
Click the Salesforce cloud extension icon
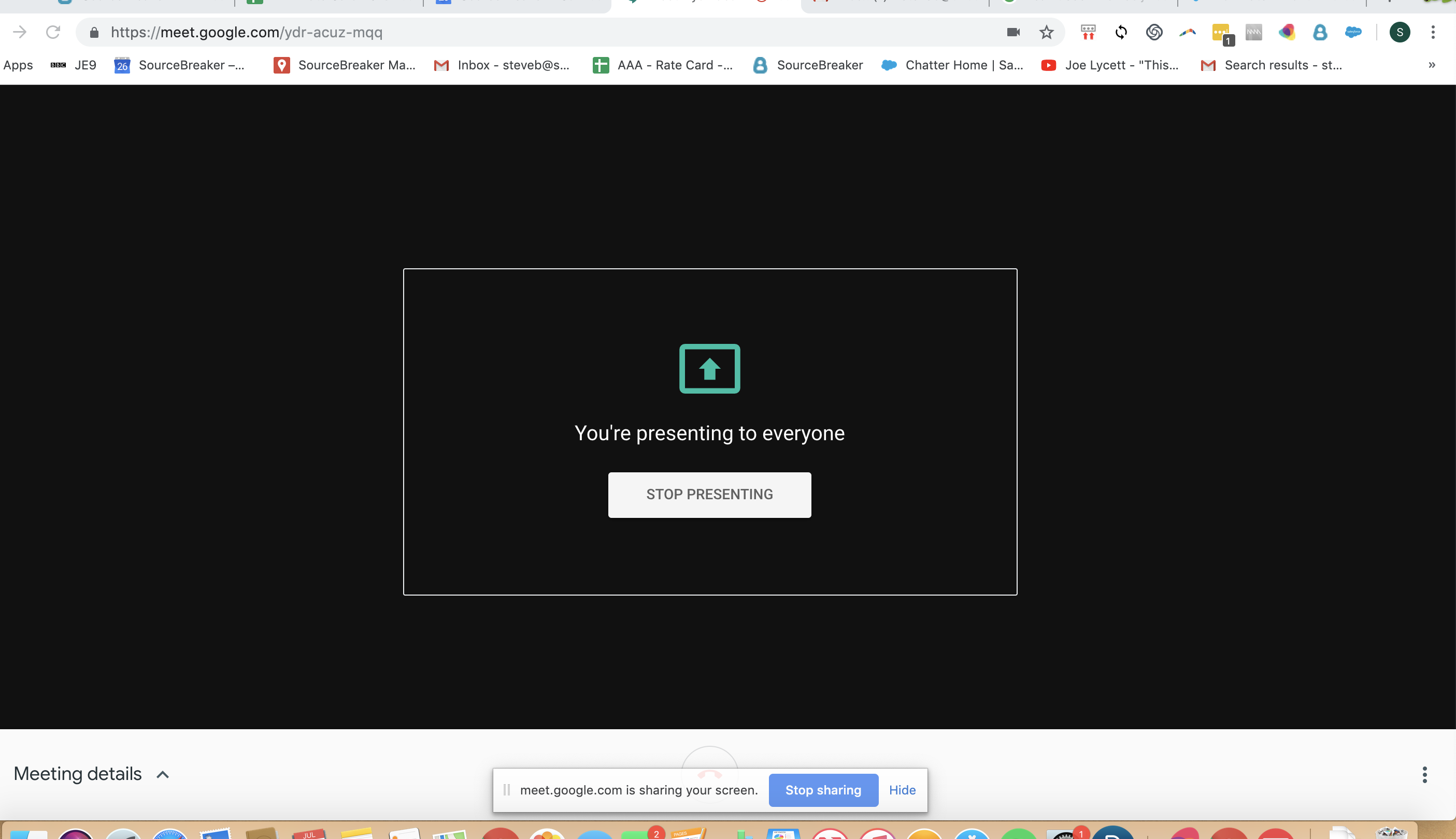click(1353, 32)
